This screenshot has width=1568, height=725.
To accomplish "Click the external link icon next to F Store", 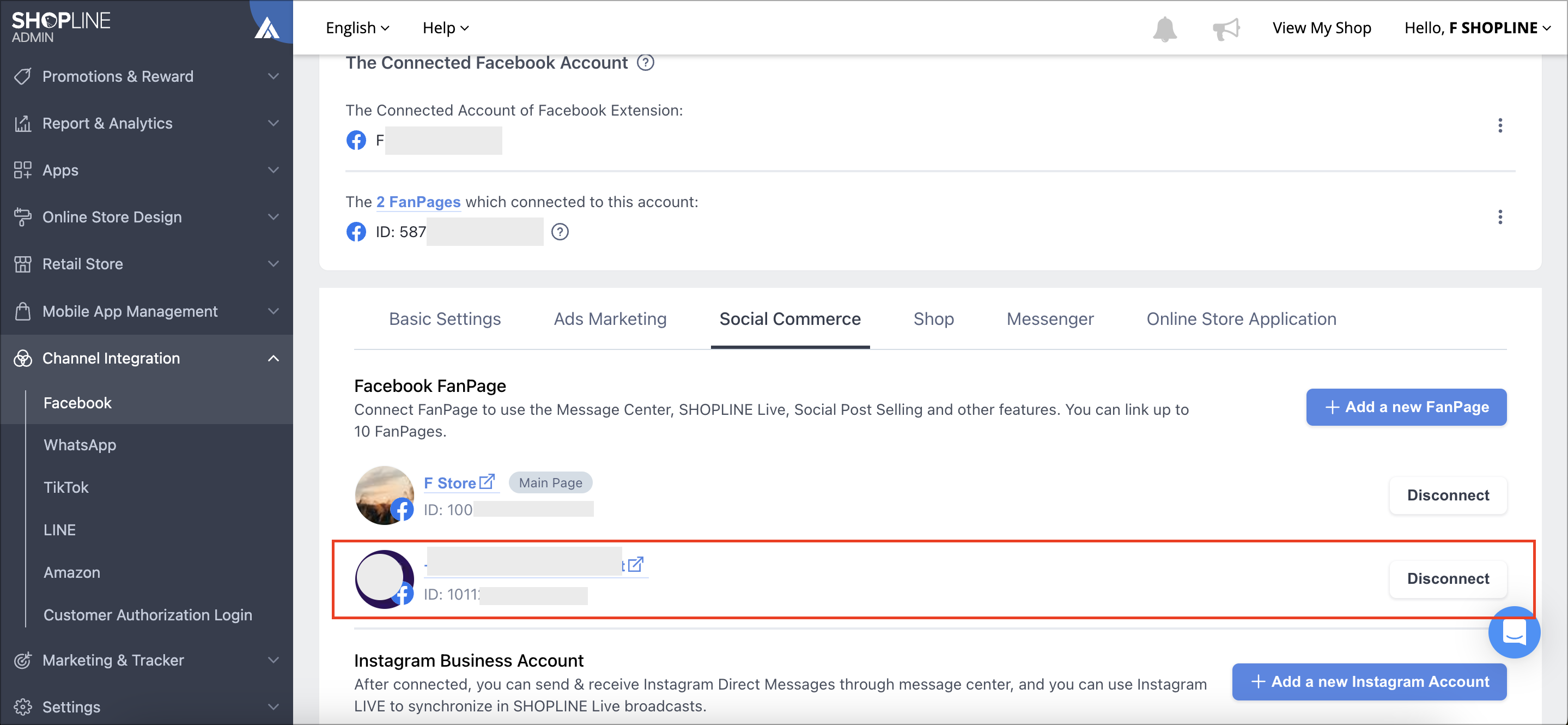I will tap(487, 482).
